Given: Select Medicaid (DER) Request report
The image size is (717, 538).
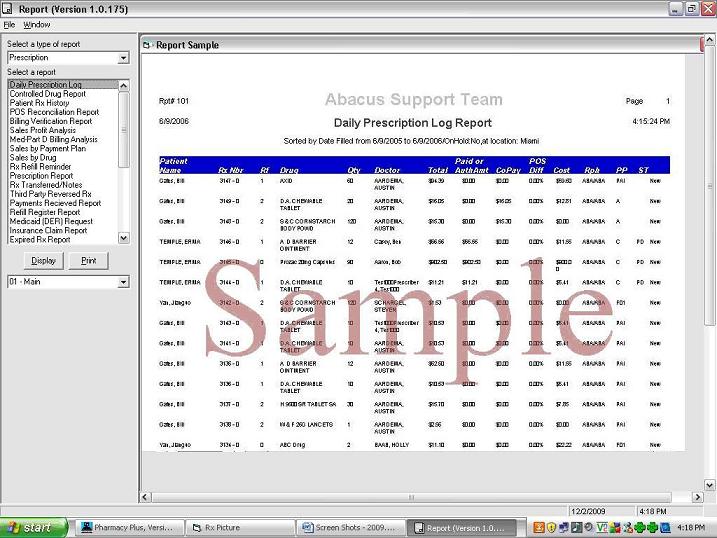Looking at the screenshot, I should pyautogui.click(x=51, y=221).
